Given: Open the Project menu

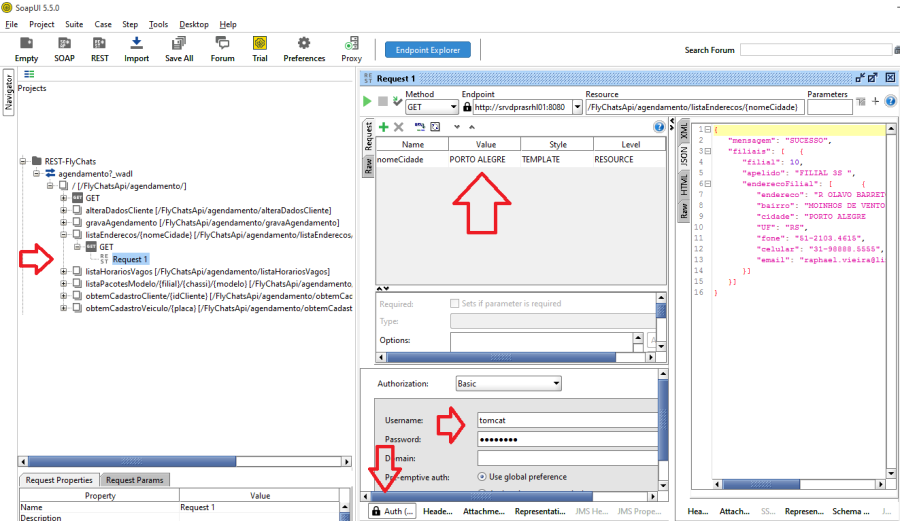Looking at the screenshot, I should pos(41,24).
